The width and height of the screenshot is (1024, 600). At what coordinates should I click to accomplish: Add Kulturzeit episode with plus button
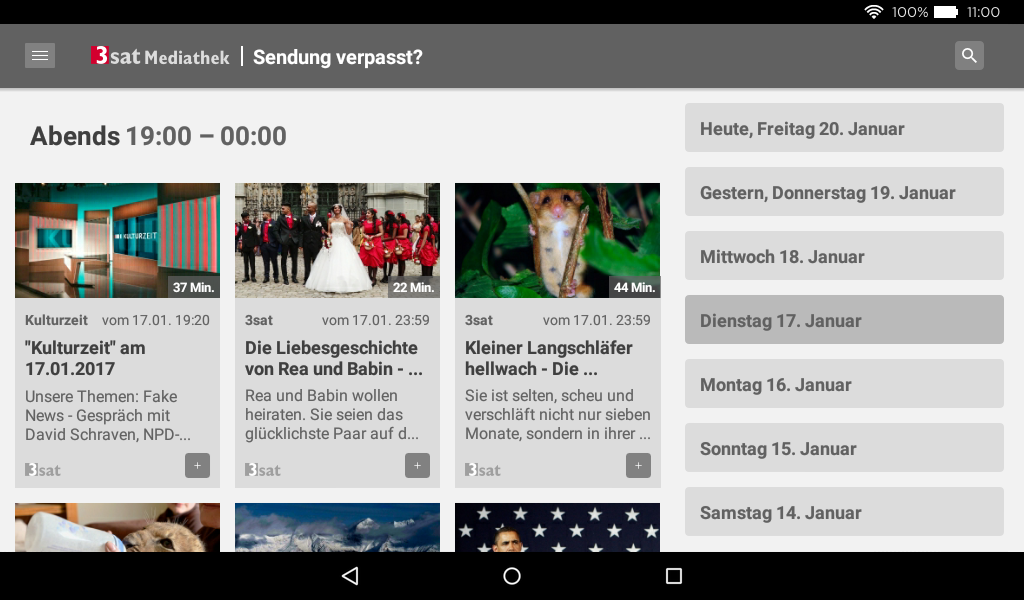click(x=197, y=465)
